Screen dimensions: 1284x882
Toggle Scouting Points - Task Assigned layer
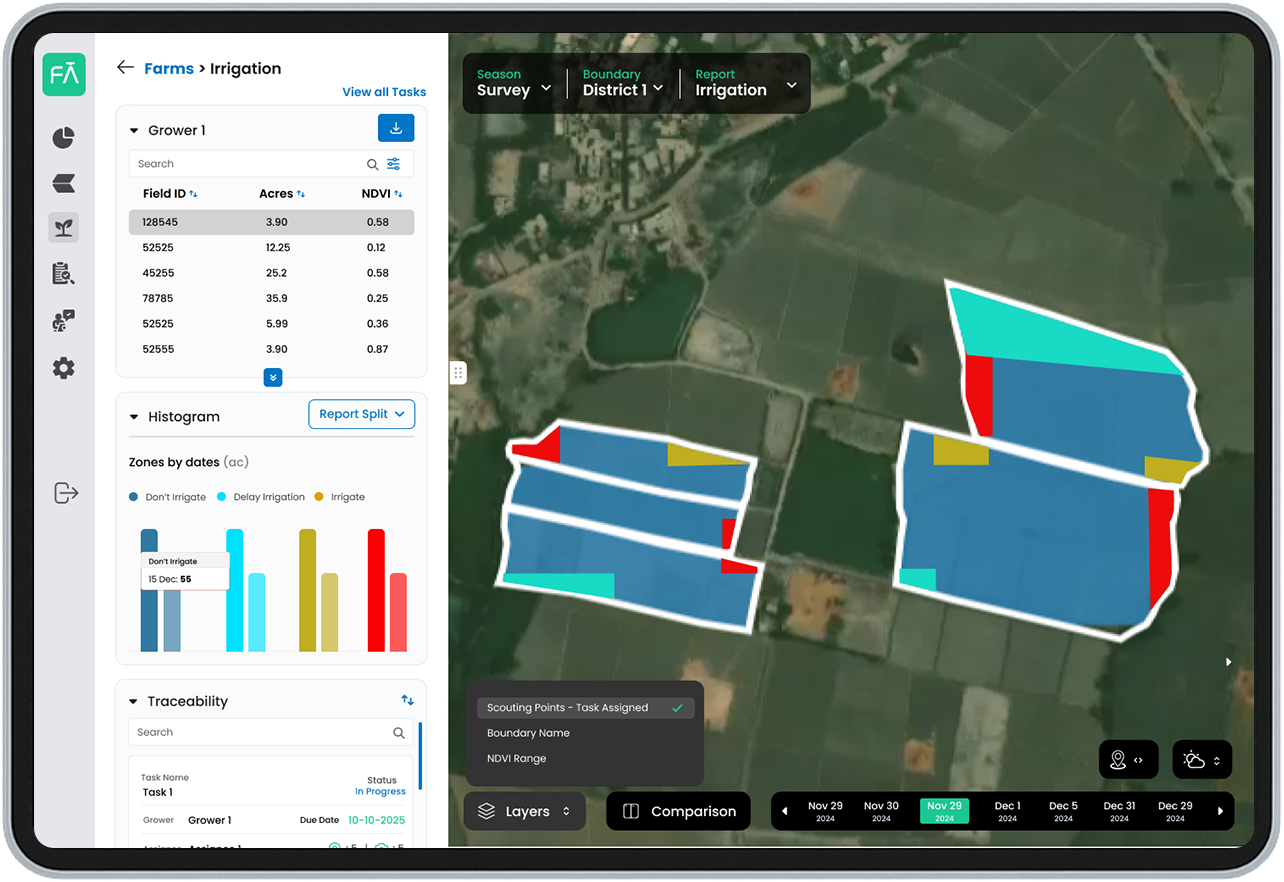coord(585,708)
